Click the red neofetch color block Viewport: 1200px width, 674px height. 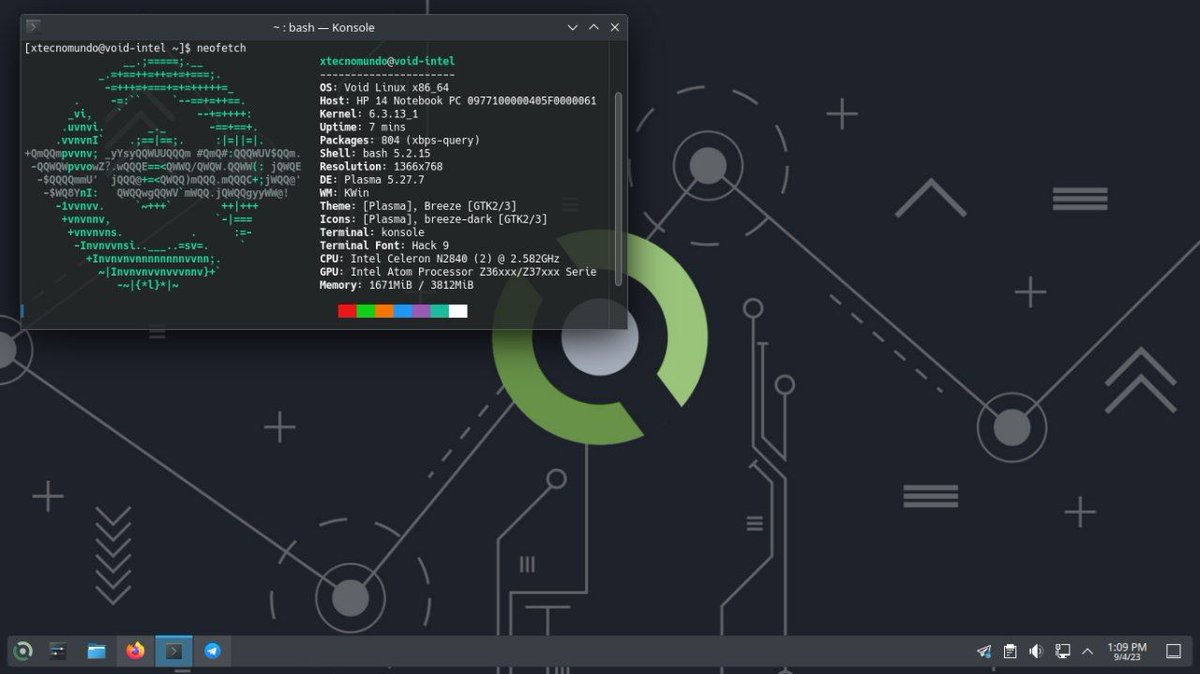347,311
